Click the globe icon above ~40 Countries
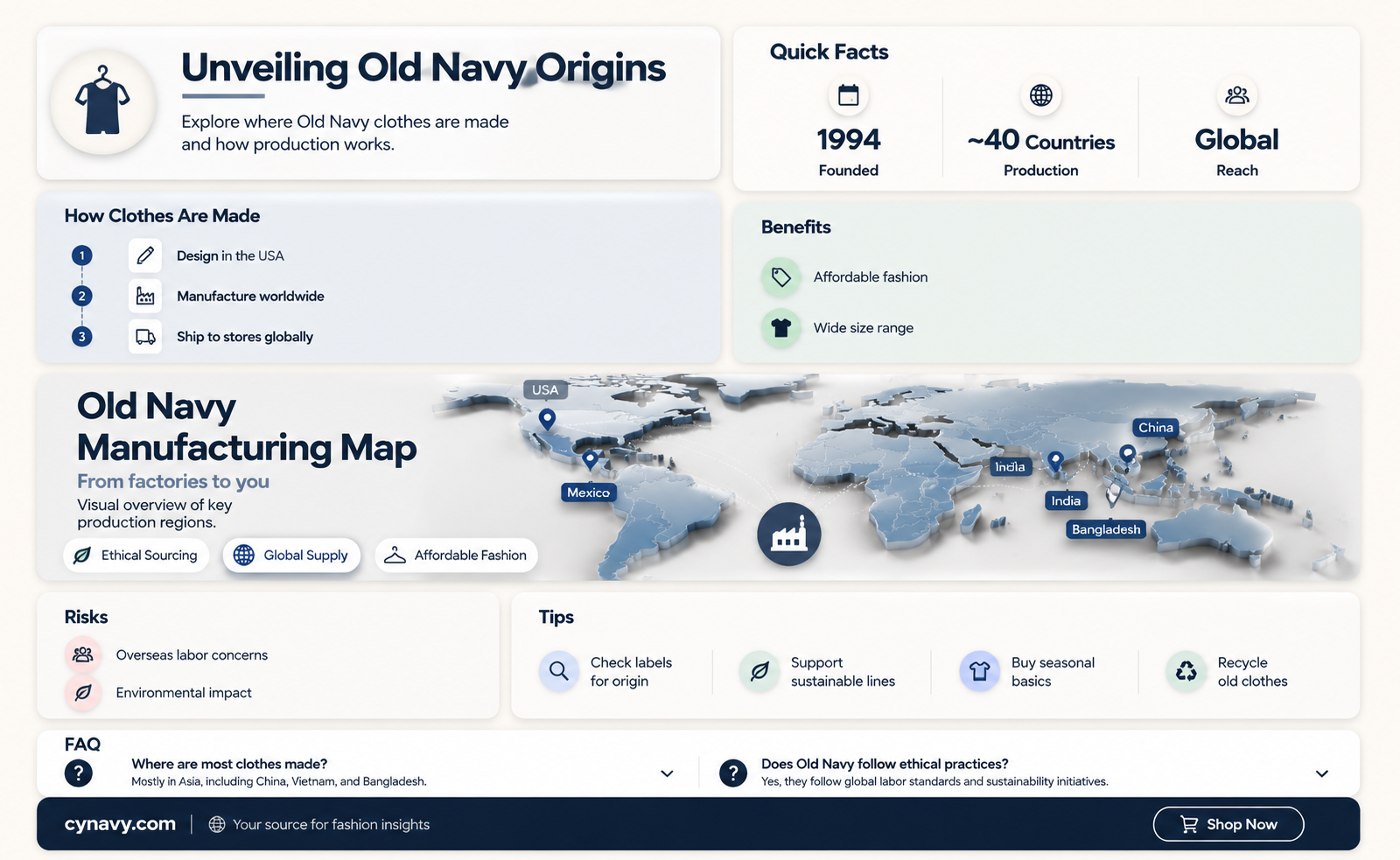Viewport: 1400px width, 860px height. 1041,95
